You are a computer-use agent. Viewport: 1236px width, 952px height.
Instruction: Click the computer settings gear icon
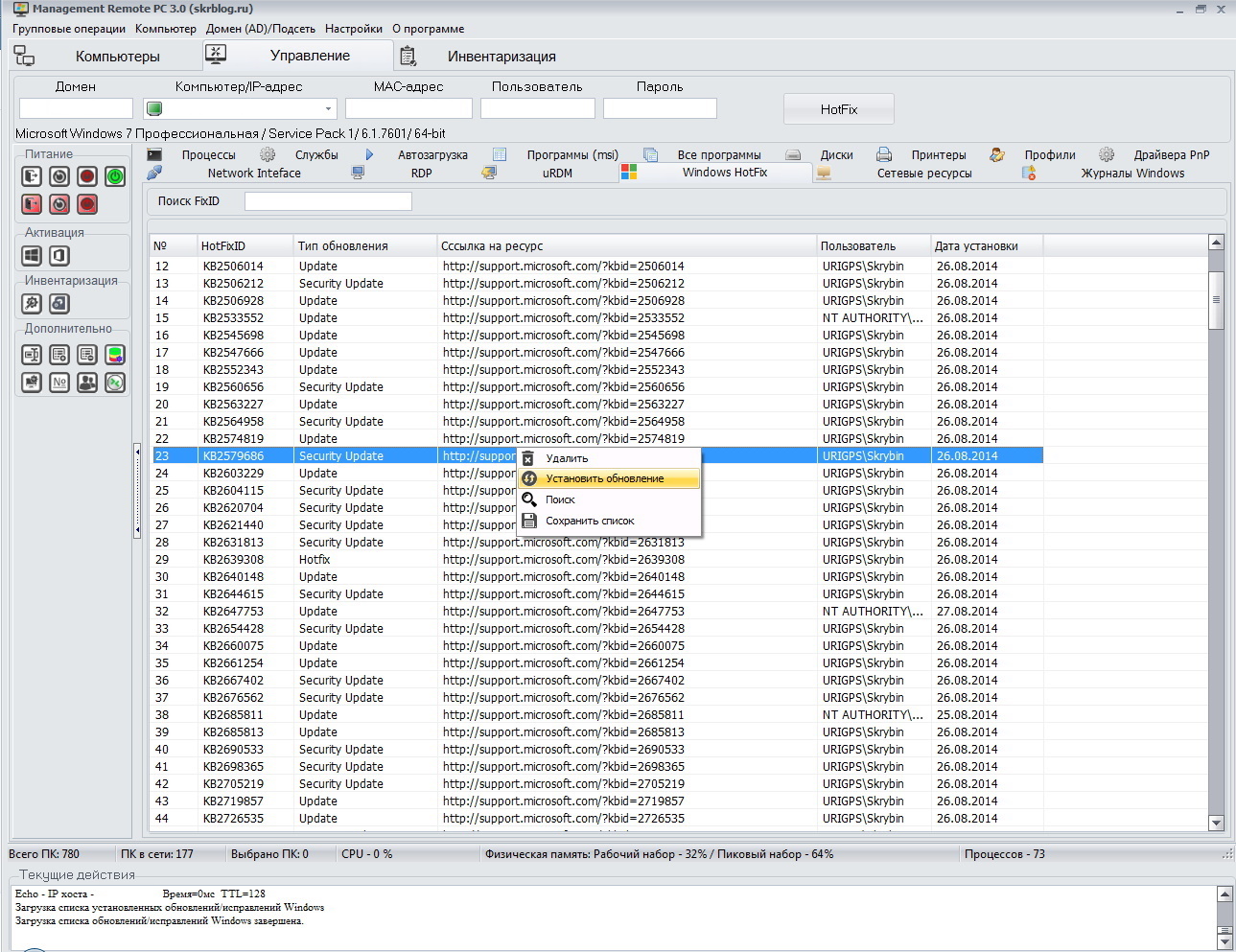pos(32,383)
